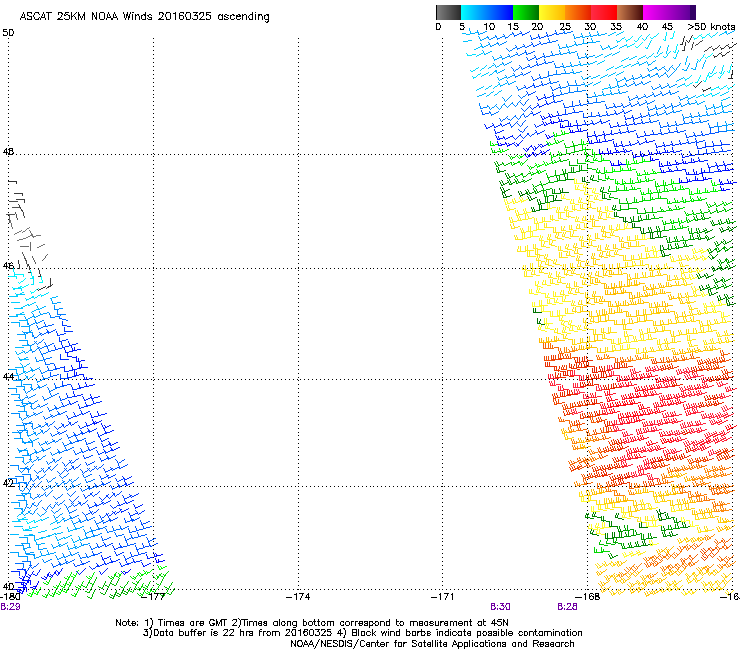The height and width of the screenshot is (650, 740).
Task: Click the longitude label '-180' on bottom axis
Action: (10, 597)
